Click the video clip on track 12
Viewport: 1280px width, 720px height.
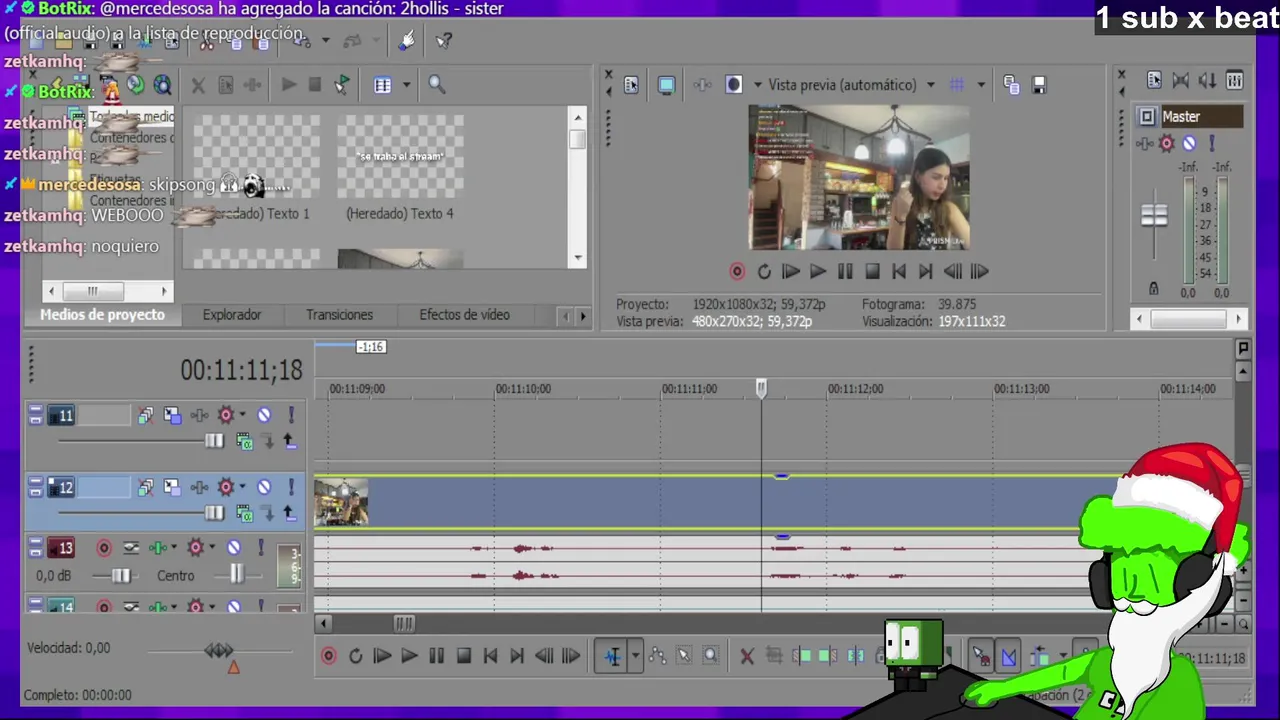click(x=700, y=502)
